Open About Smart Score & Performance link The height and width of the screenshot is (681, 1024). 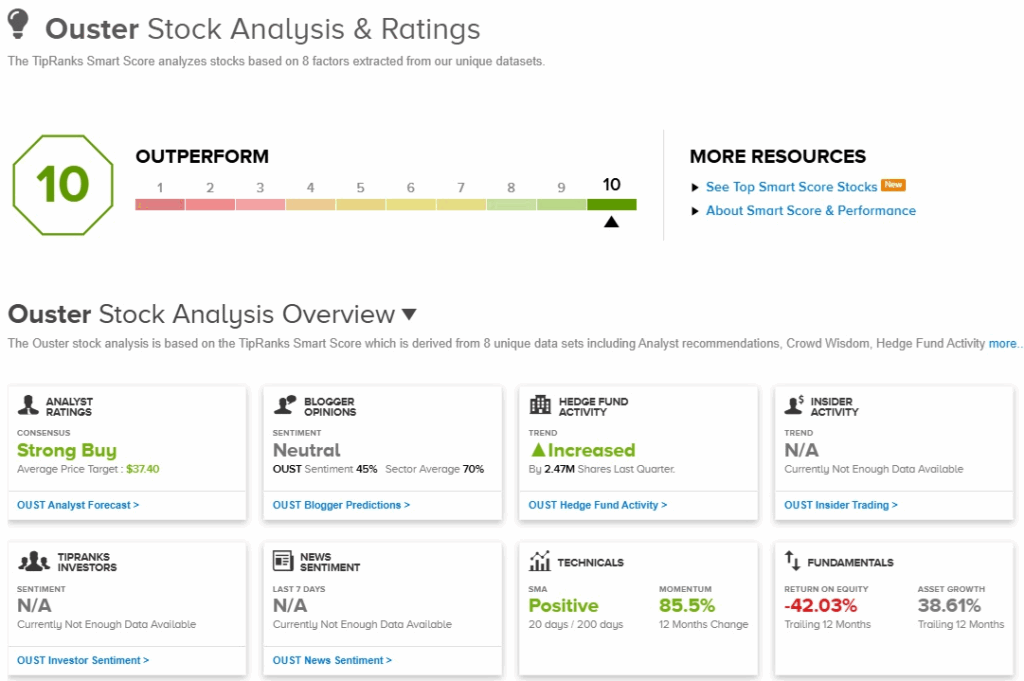point(810,211)
